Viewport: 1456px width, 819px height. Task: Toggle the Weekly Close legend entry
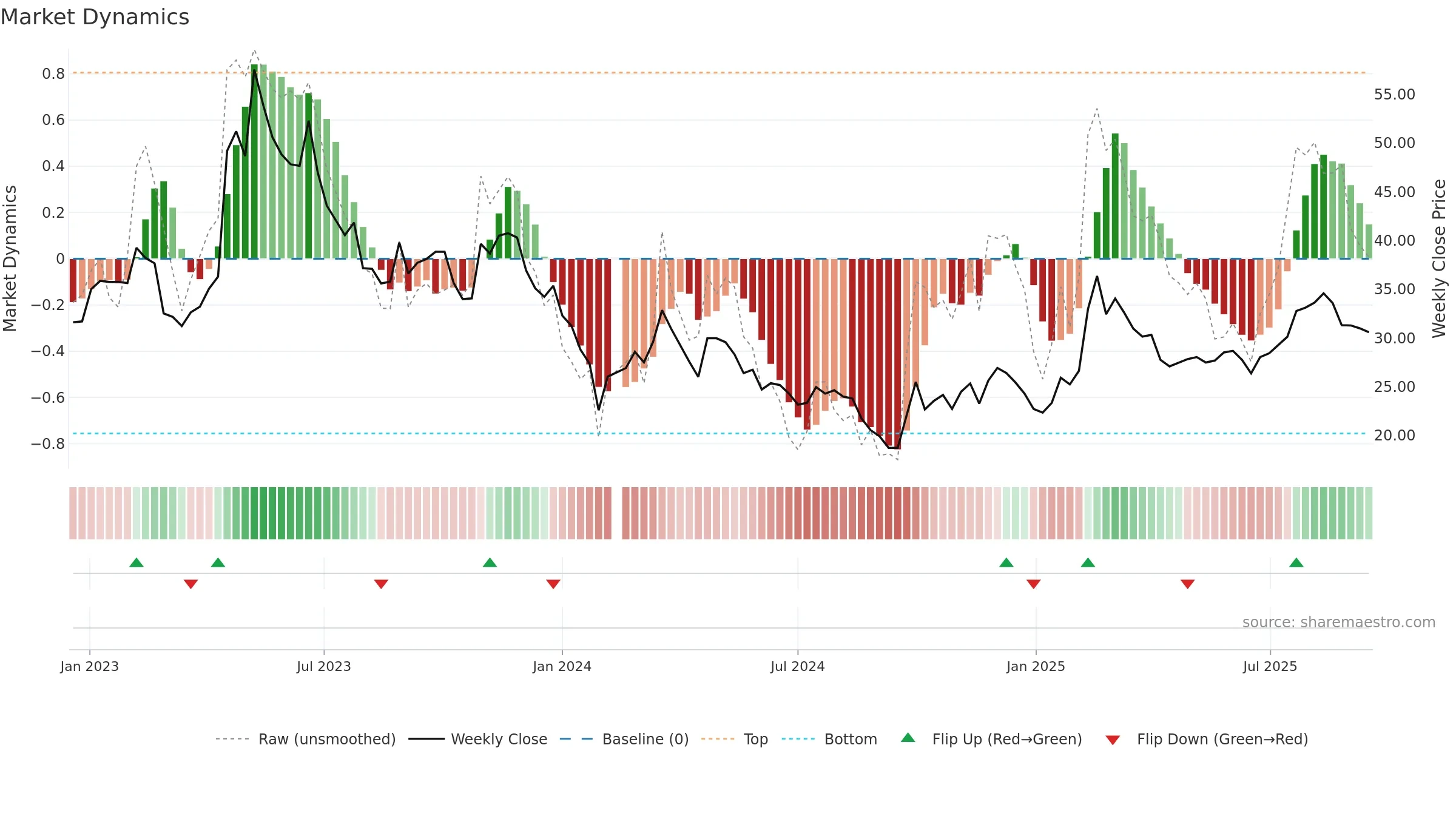(x=499, y=739)
